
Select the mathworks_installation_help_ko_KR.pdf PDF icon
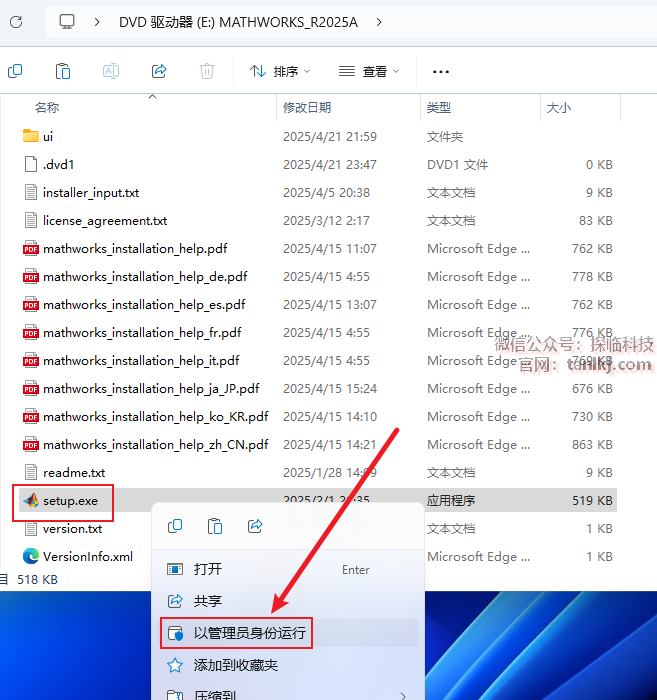pyautogui.click(x=31, y=416)
